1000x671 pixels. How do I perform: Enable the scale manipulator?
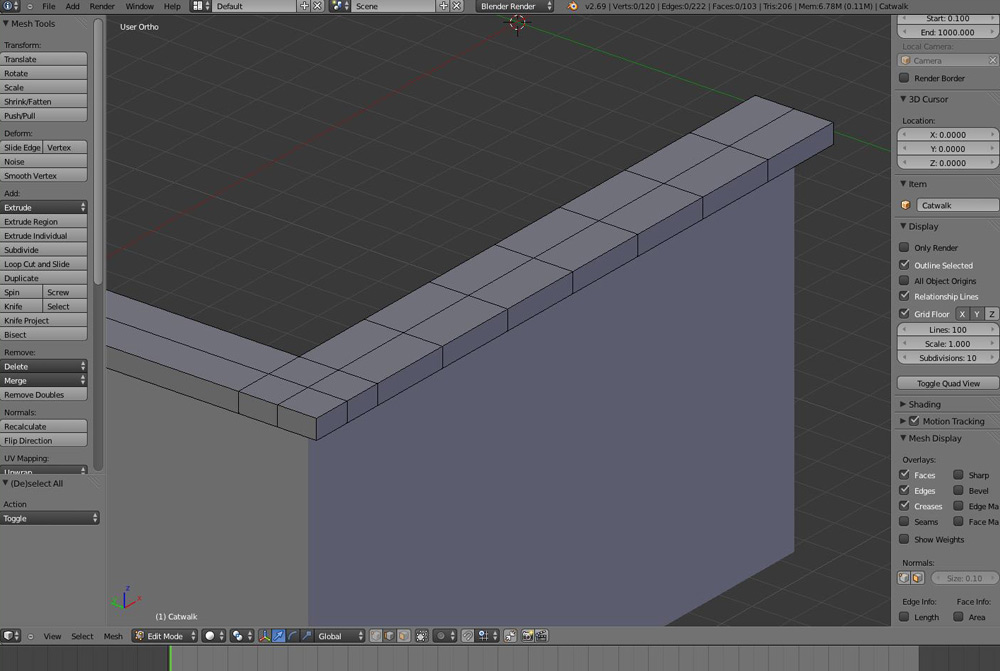307,636
